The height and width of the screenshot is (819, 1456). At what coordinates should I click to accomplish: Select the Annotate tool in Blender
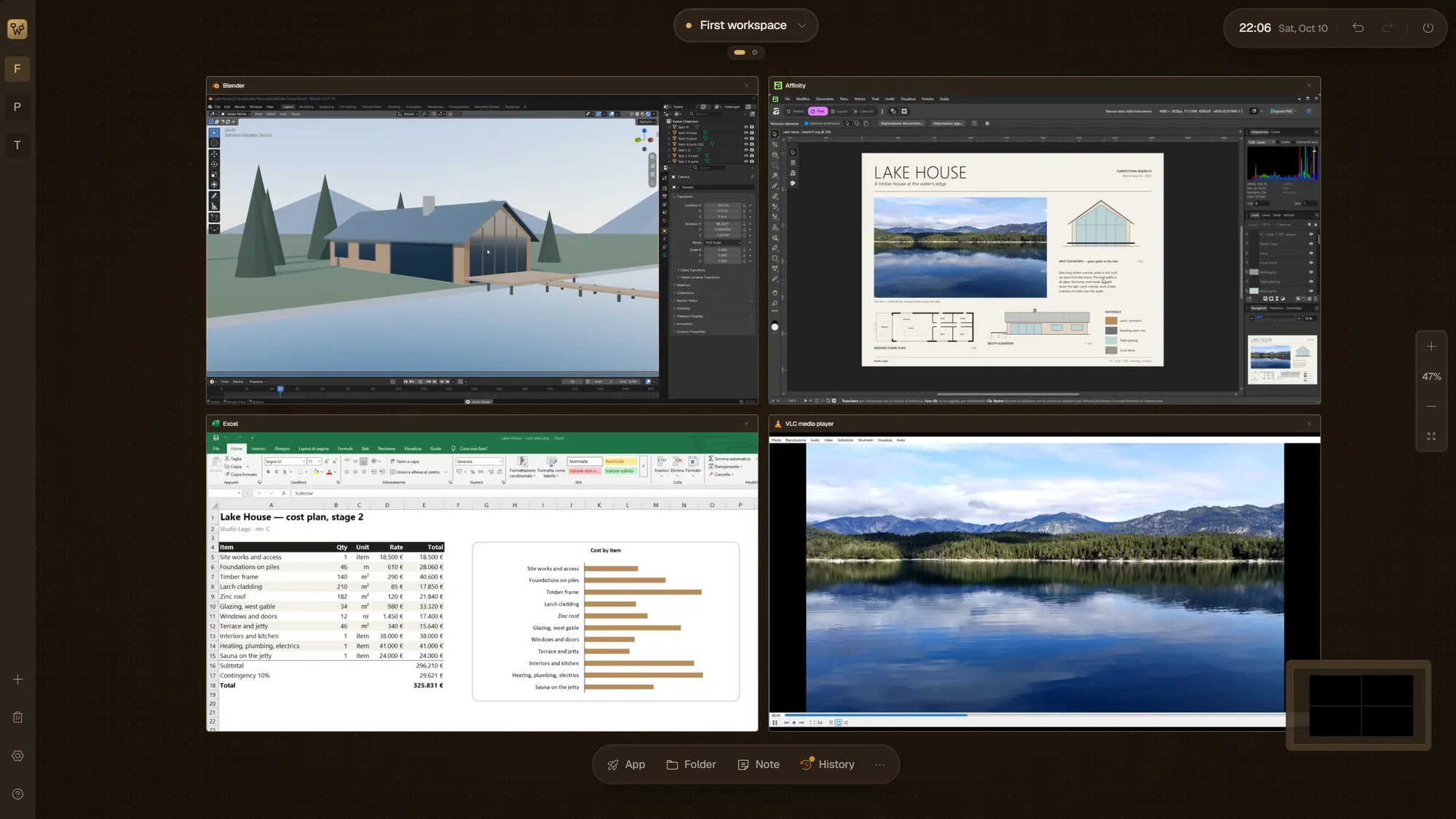pyautogui.click(x=214, y=196)
